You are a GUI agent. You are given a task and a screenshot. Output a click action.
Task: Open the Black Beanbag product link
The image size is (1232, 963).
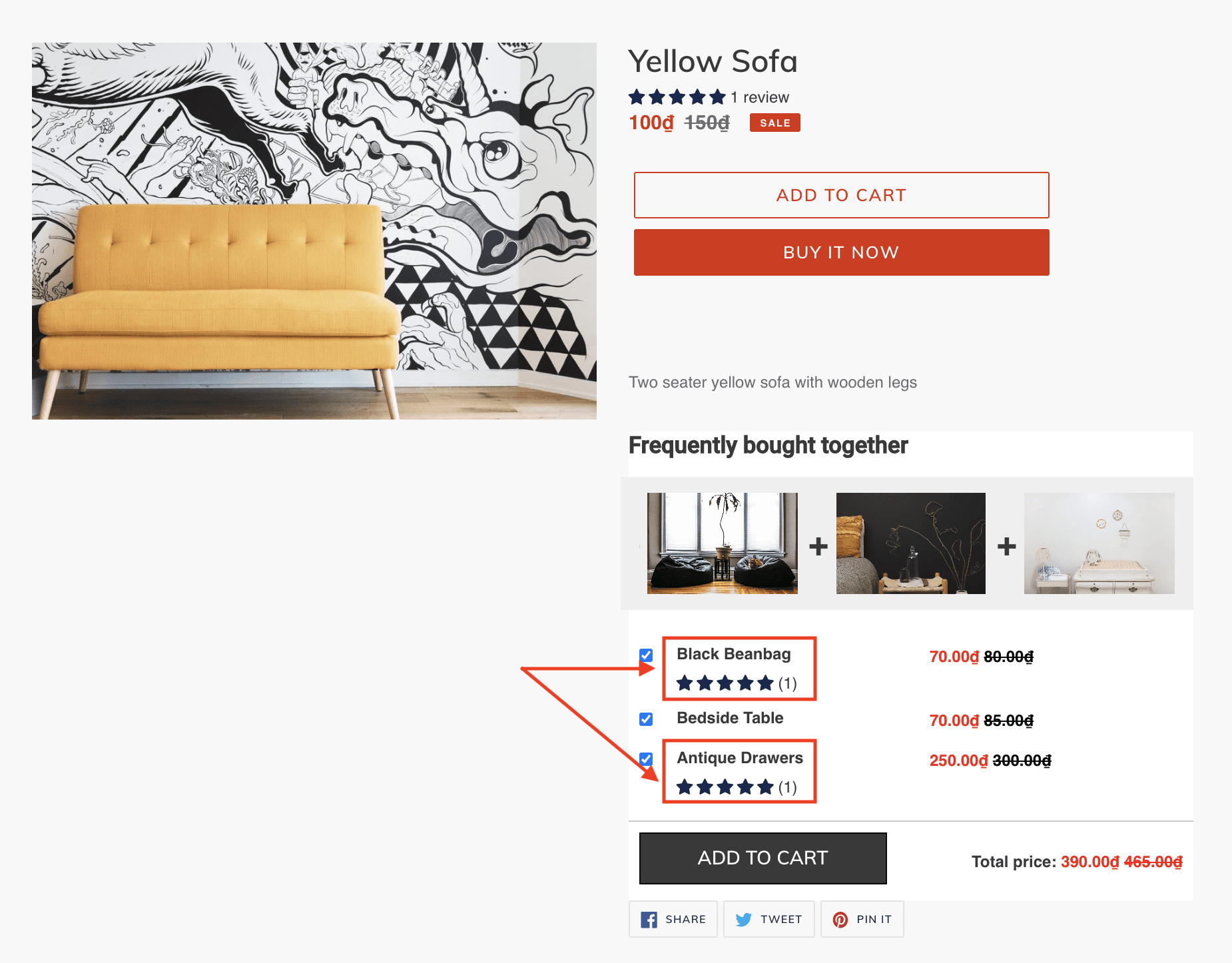(733, 654)
